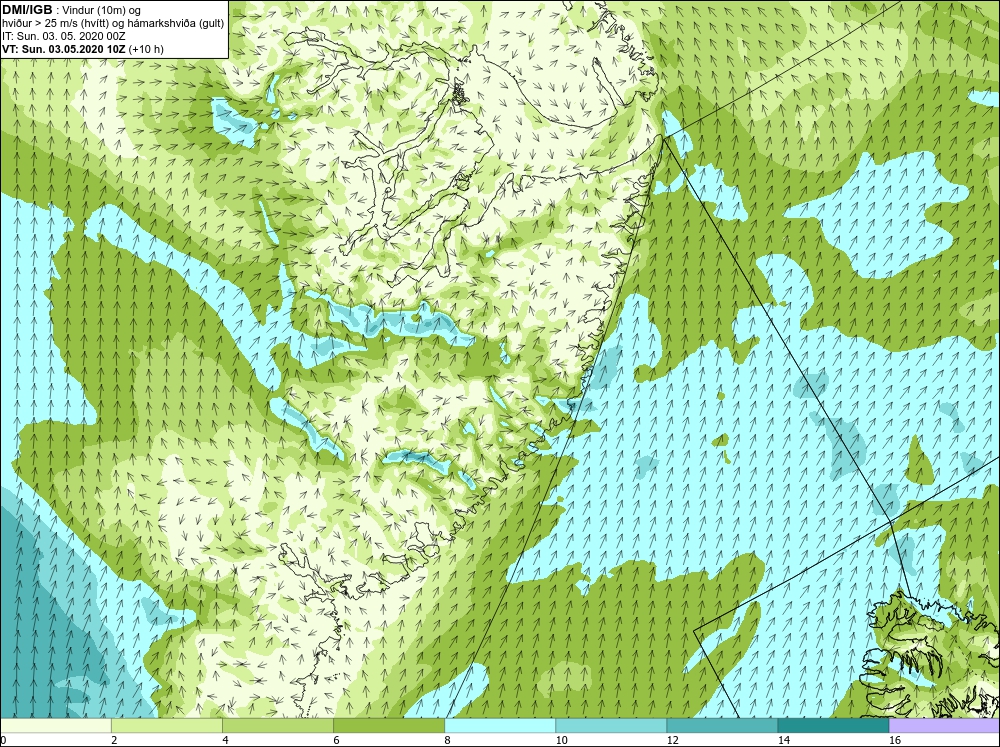Click the 4–6 m/s medium green legend swatch
1000x747 pixels.
pos(277,725)
